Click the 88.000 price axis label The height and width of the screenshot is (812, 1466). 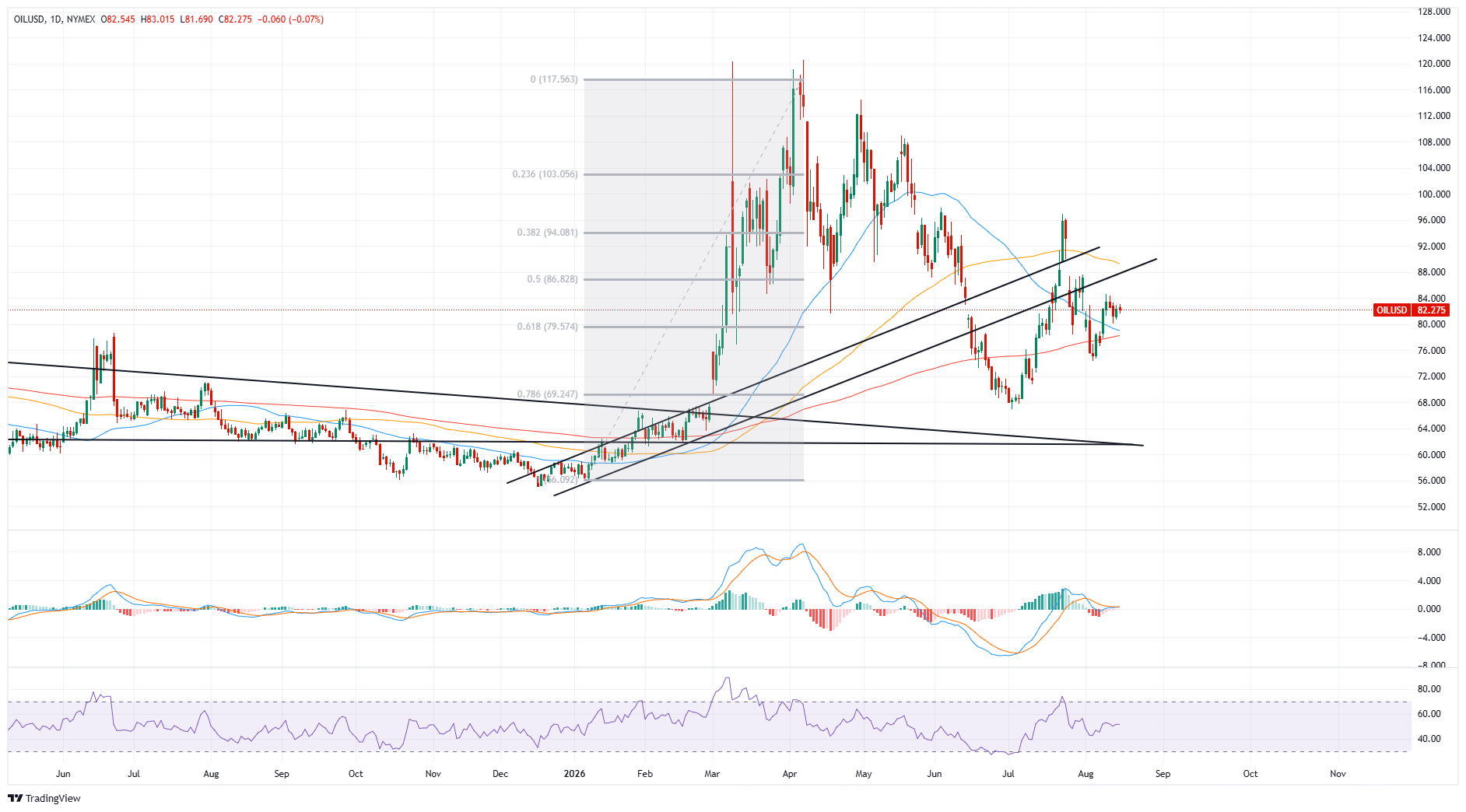pos(1432,272)
